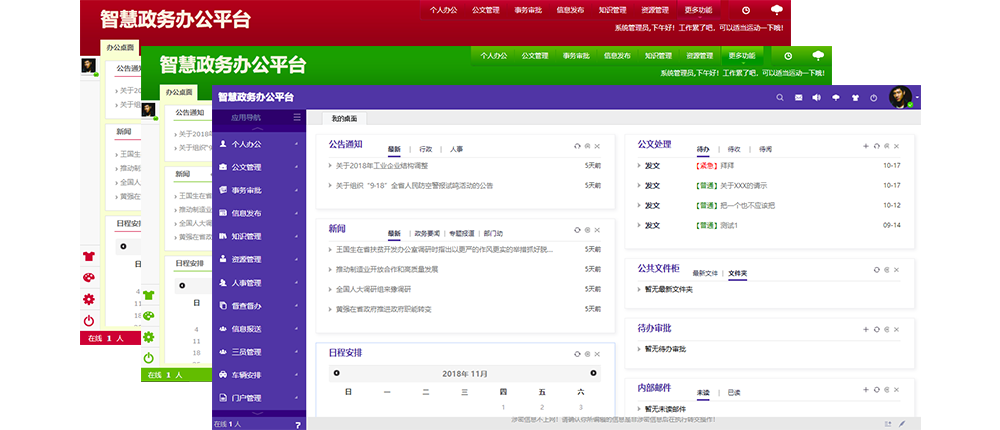
Task: Click the speaker sound icon in purple header
Action: (x=817, y=98)
